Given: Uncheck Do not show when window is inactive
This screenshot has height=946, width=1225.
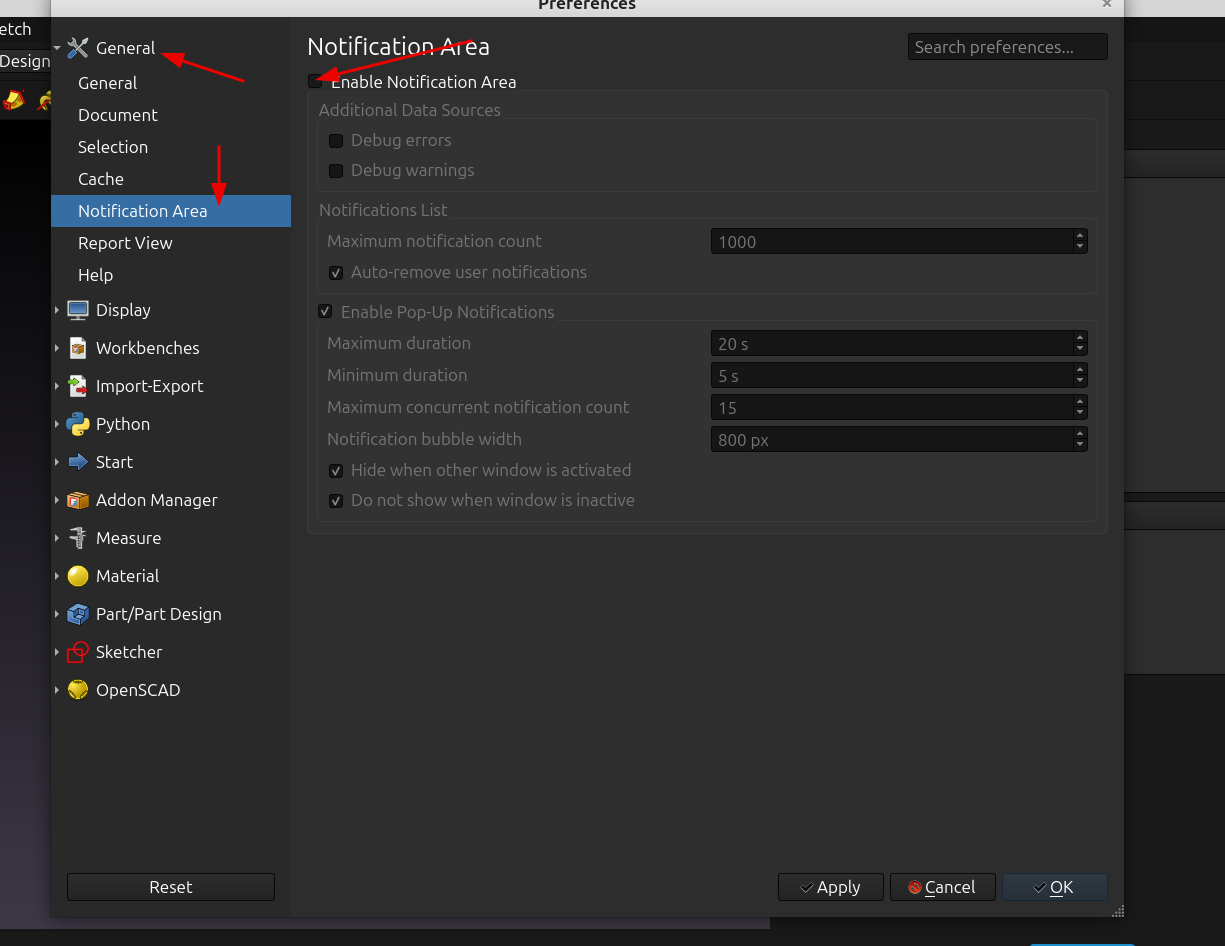Looking at the screenshot, I should pyautogui.click(x=336, y=501).
